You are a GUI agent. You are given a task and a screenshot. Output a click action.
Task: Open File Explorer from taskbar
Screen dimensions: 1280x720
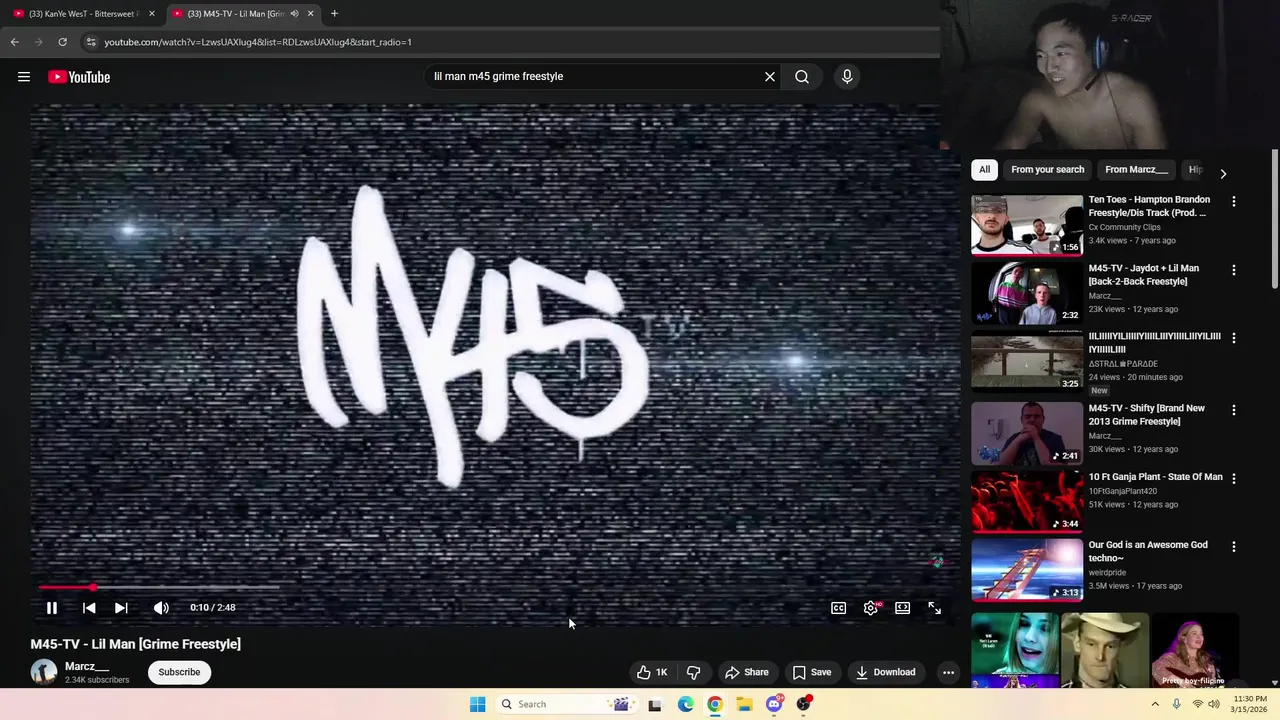(745, 704)
